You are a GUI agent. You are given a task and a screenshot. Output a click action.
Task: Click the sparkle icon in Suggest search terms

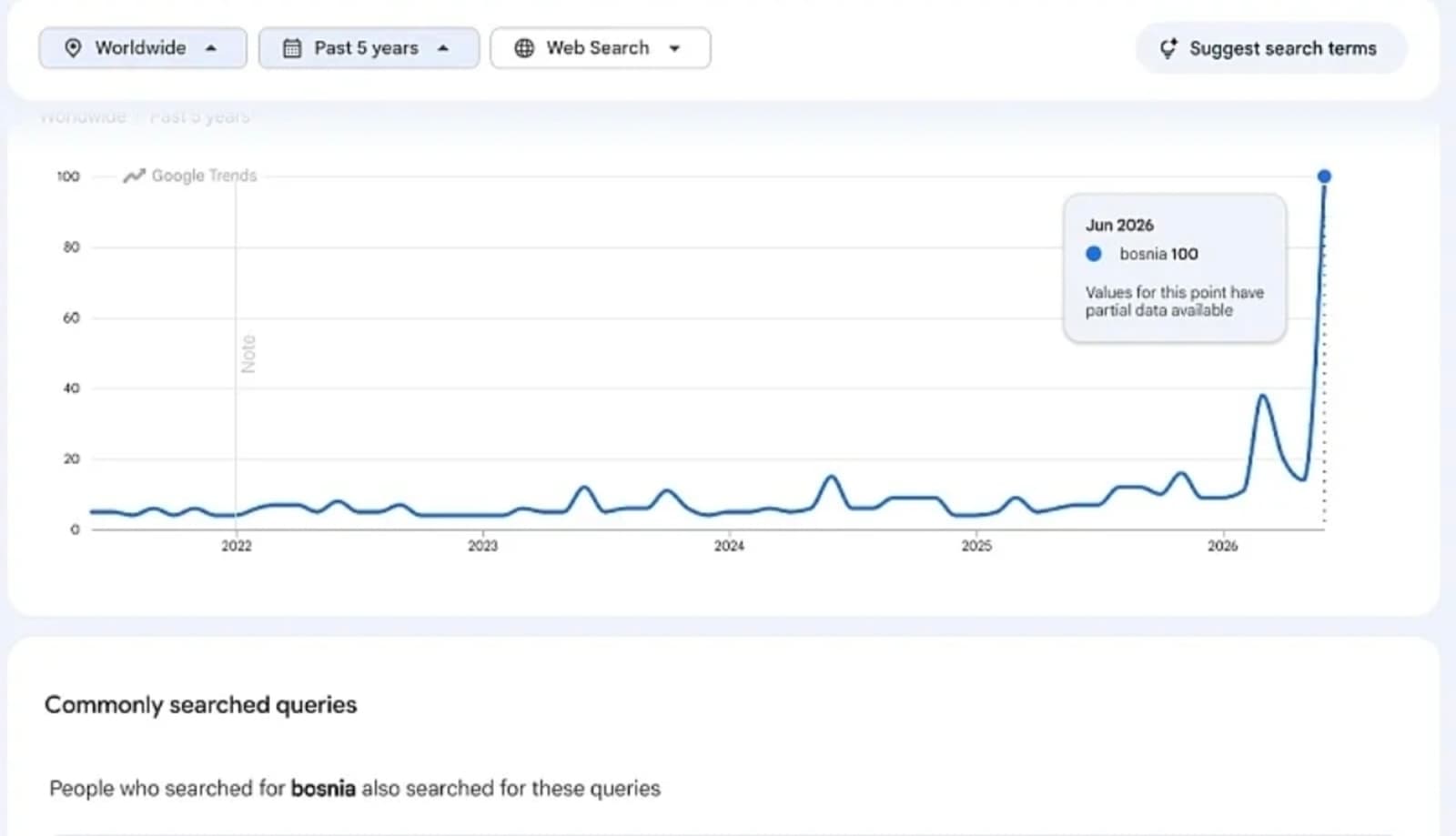click(1168, 48)
